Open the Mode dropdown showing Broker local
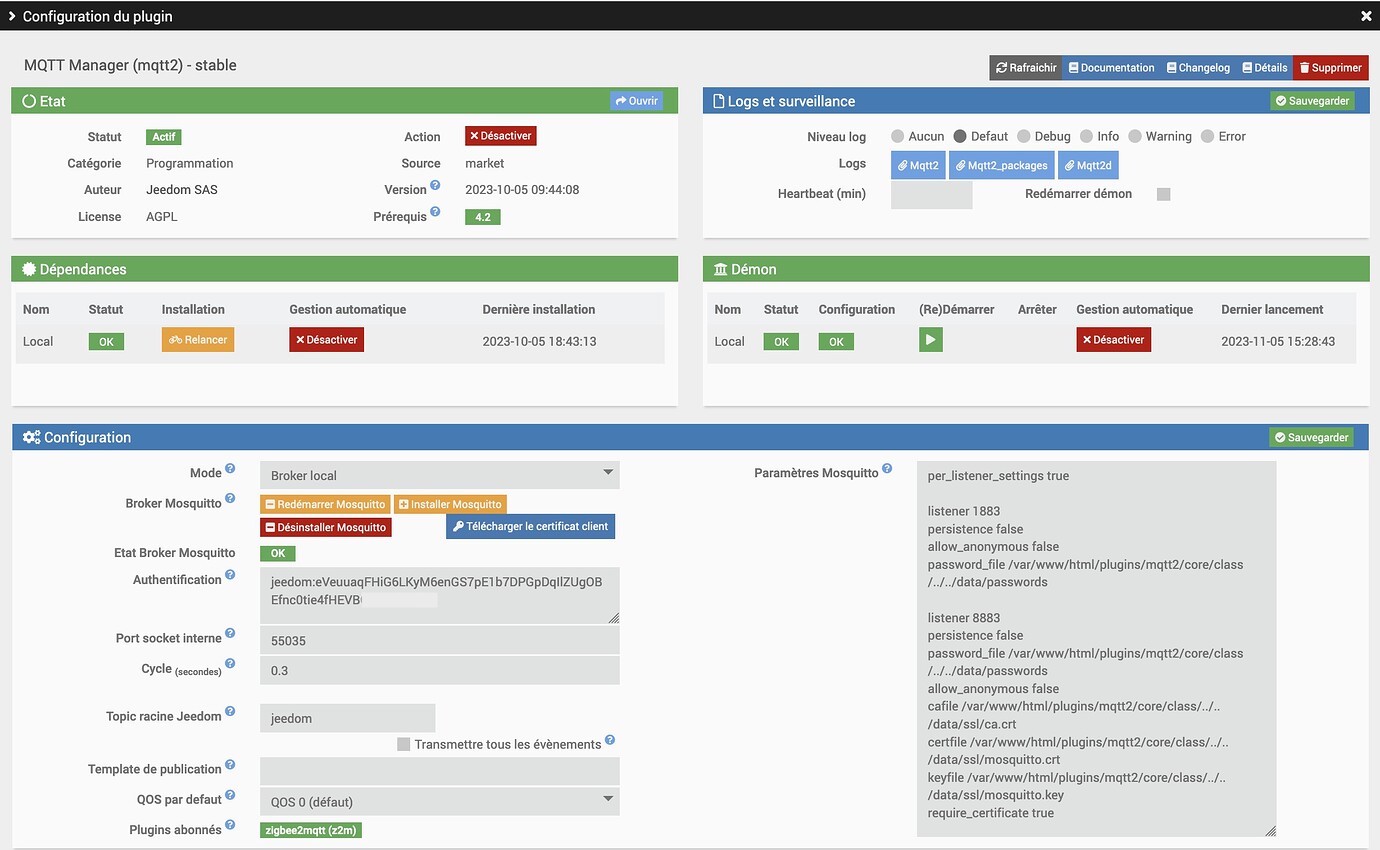Viewport: 1380px width, 850px height. (439, 475)
